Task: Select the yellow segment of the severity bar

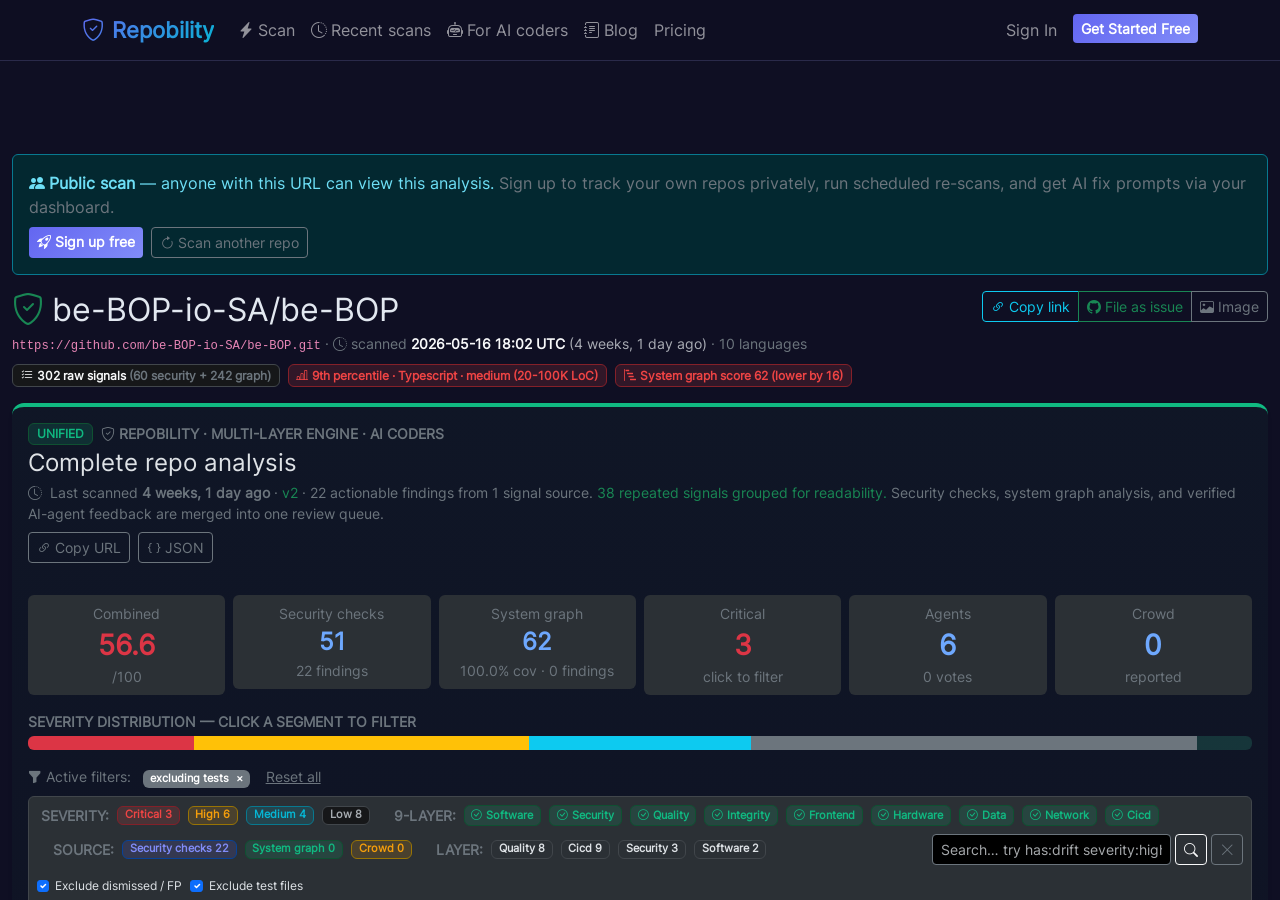Action: point(361,743)
